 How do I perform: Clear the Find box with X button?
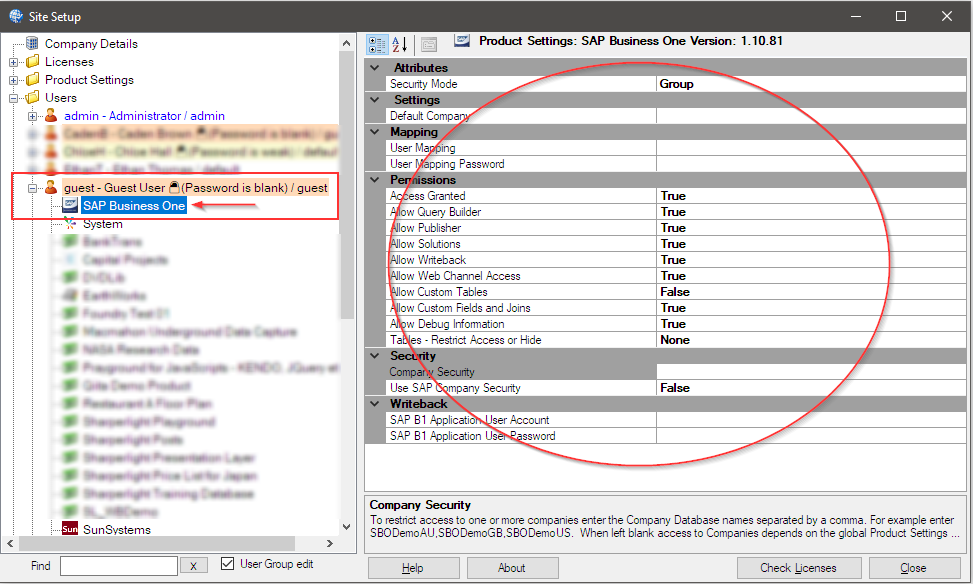pyautogui.click(x=194, y=565)
